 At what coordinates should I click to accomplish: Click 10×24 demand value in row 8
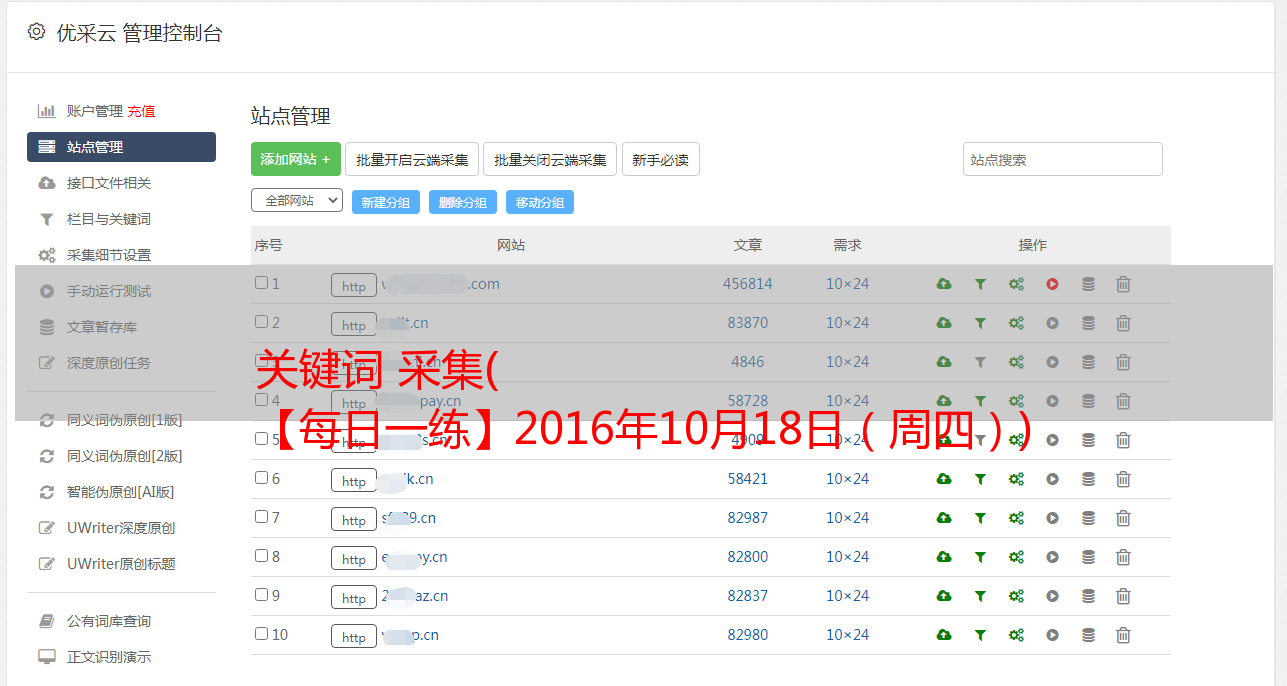pos(848,557)
